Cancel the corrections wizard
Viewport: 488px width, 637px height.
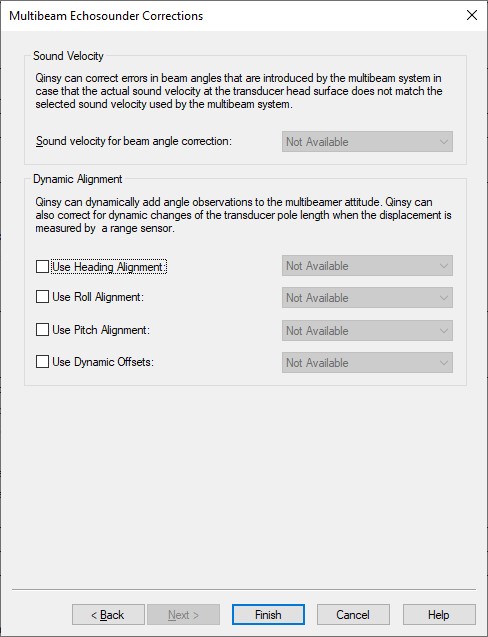(353, 615)
